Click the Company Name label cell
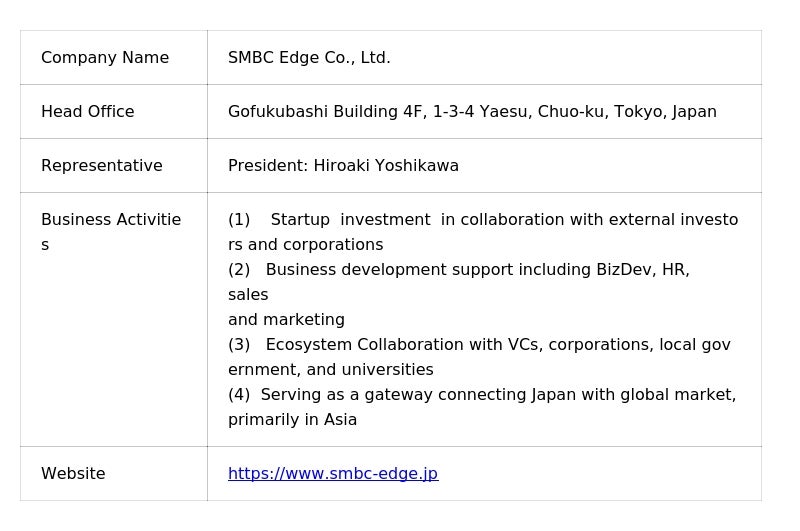Viewport: 800px width, 531px height. [105, 58]
